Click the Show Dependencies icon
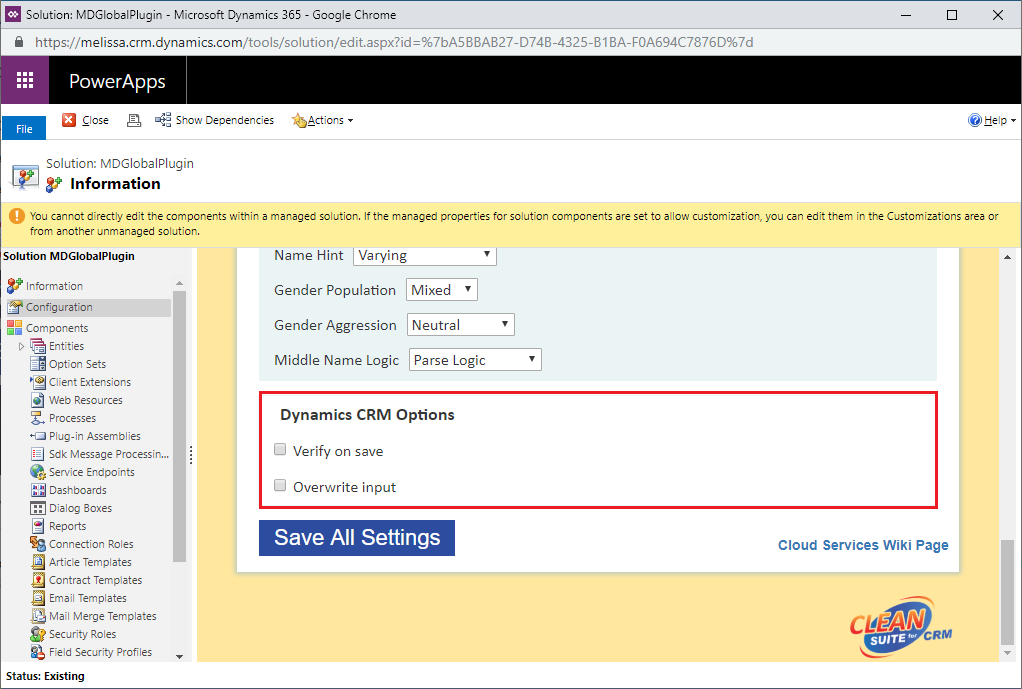This screenshot has width=1022, height=689. tap(163, 120)
